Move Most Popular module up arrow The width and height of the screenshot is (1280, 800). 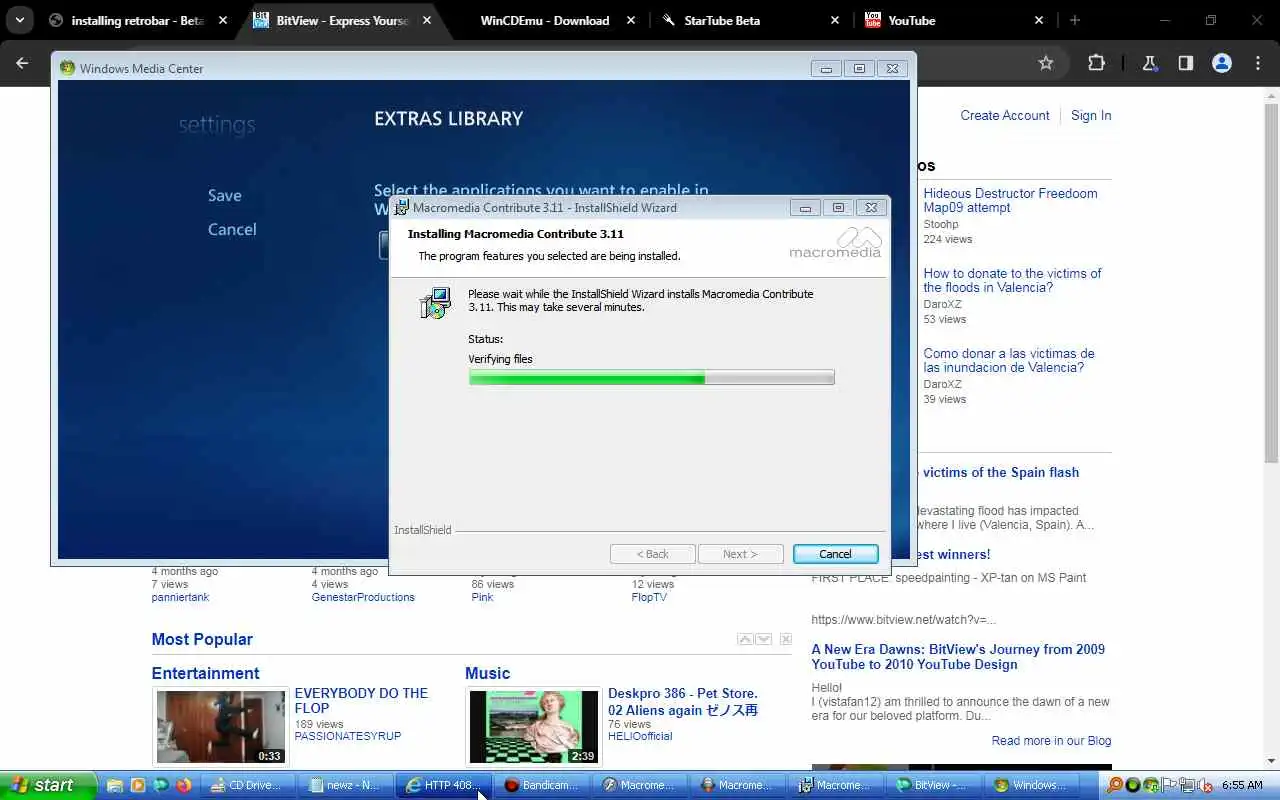coord(745,639)
